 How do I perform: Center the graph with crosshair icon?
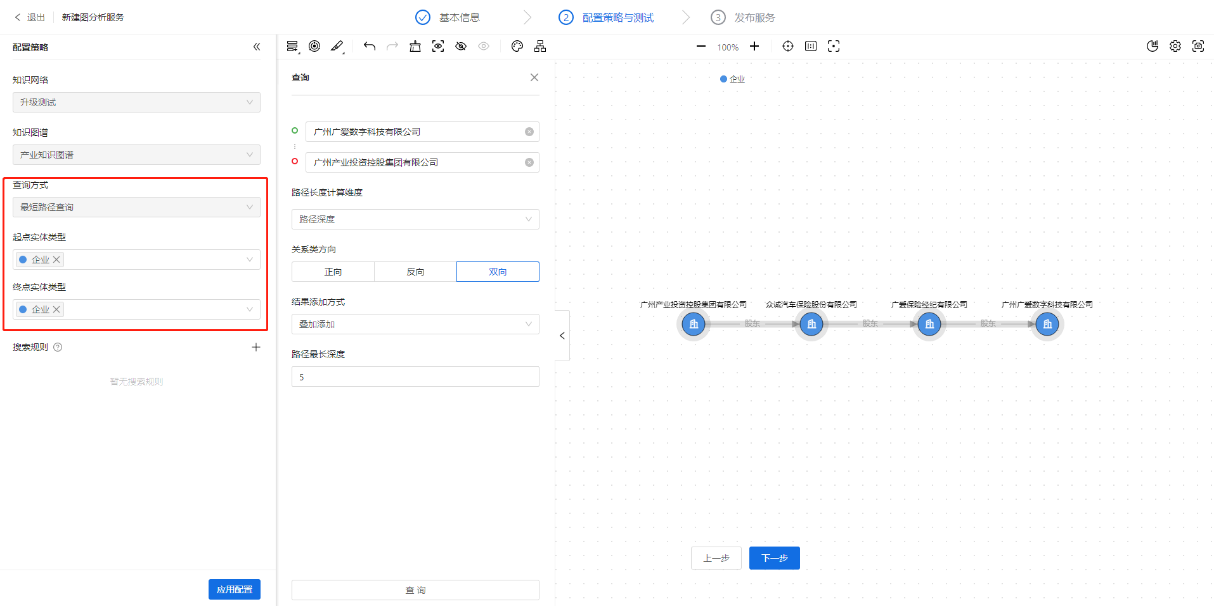point(788,46)
